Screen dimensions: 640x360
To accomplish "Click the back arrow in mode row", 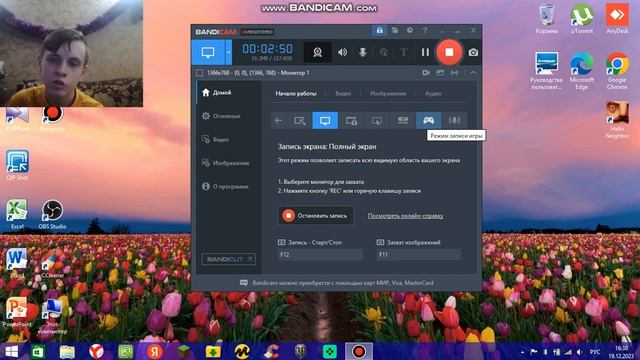I will [278, 120].
